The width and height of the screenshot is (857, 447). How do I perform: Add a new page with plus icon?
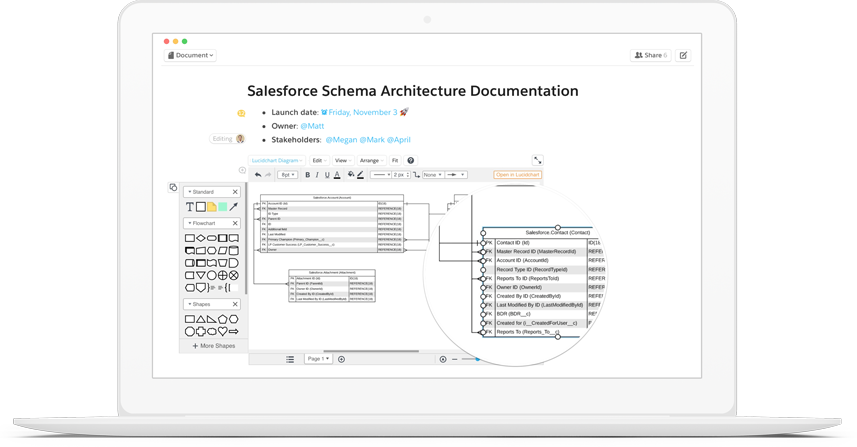pyautogui.click(x=341, y=359)
